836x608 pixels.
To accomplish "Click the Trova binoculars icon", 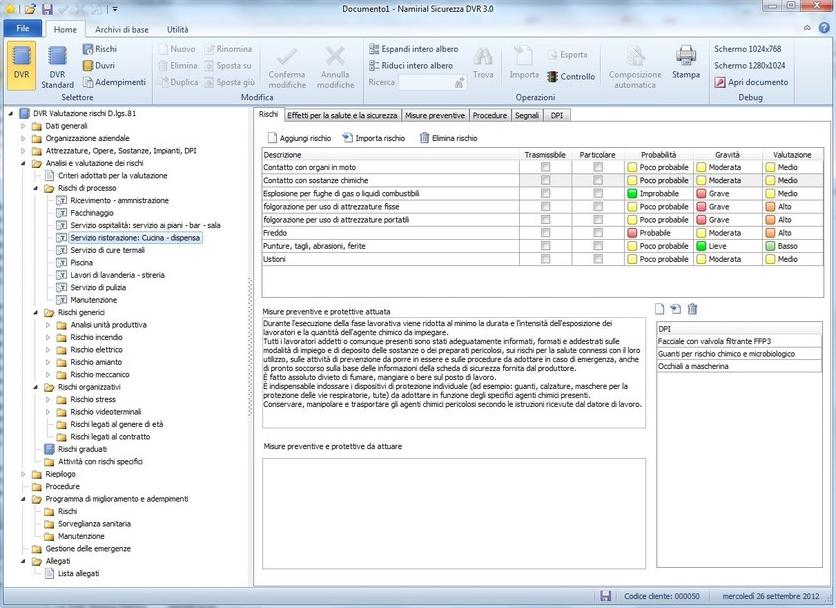I will (483, 57).
